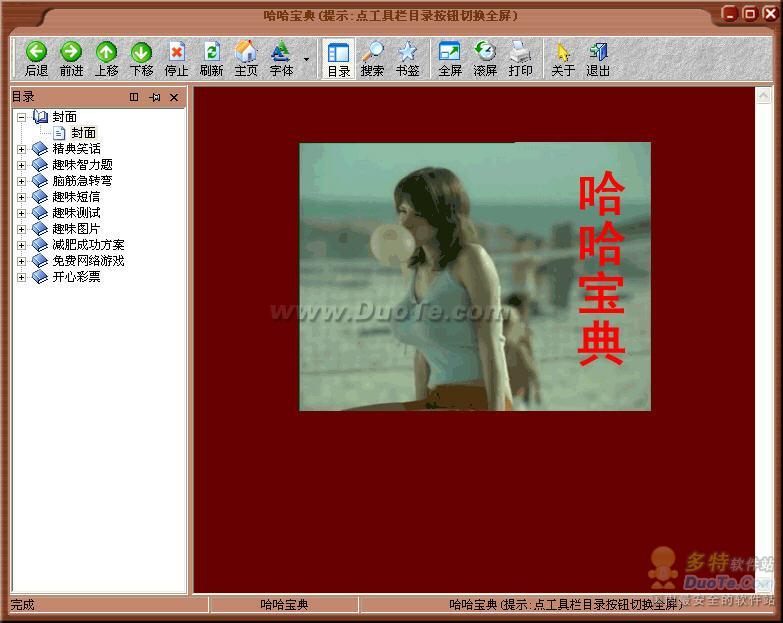Click the vertical scrollbar of content area
The width and height of the screenshot is (783, 623).
click(x=764, y=340)
